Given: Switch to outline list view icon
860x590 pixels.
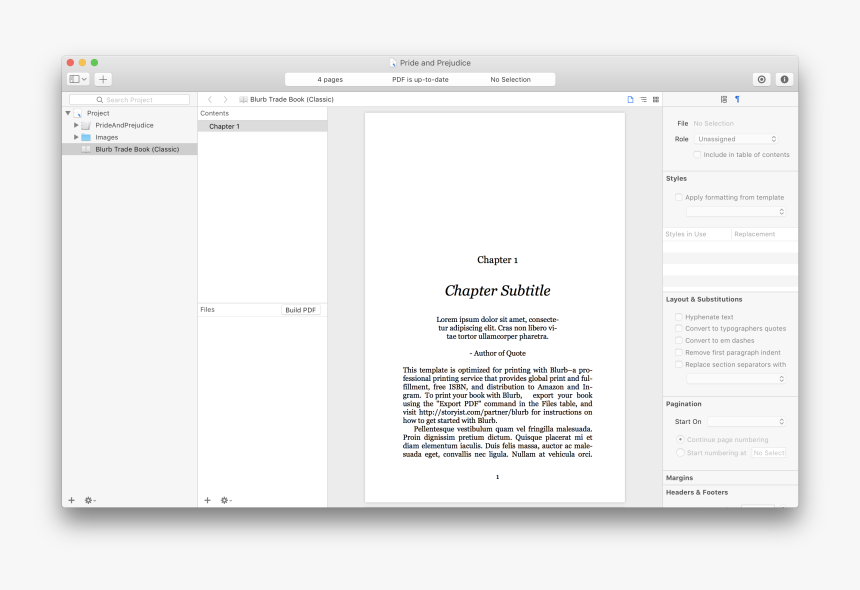Looking at the screenshot, I should (643, 100).
